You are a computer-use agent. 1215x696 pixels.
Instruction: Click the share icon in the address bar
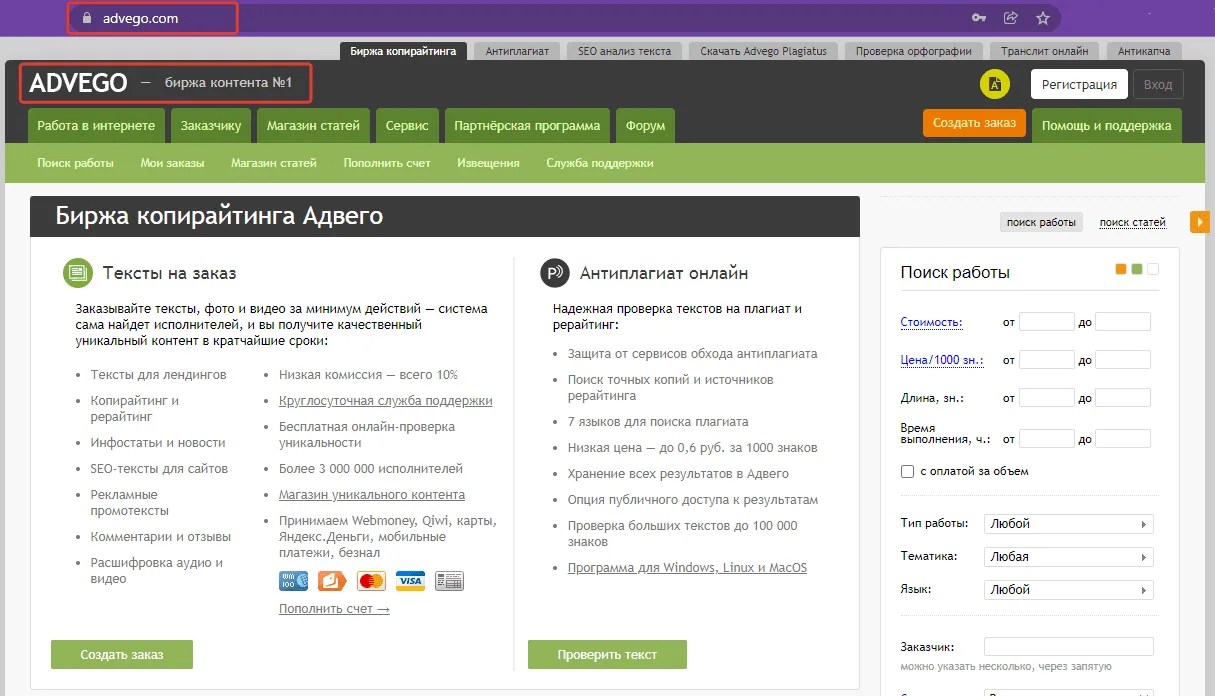pyautogui.click(x=1011, y=18)
